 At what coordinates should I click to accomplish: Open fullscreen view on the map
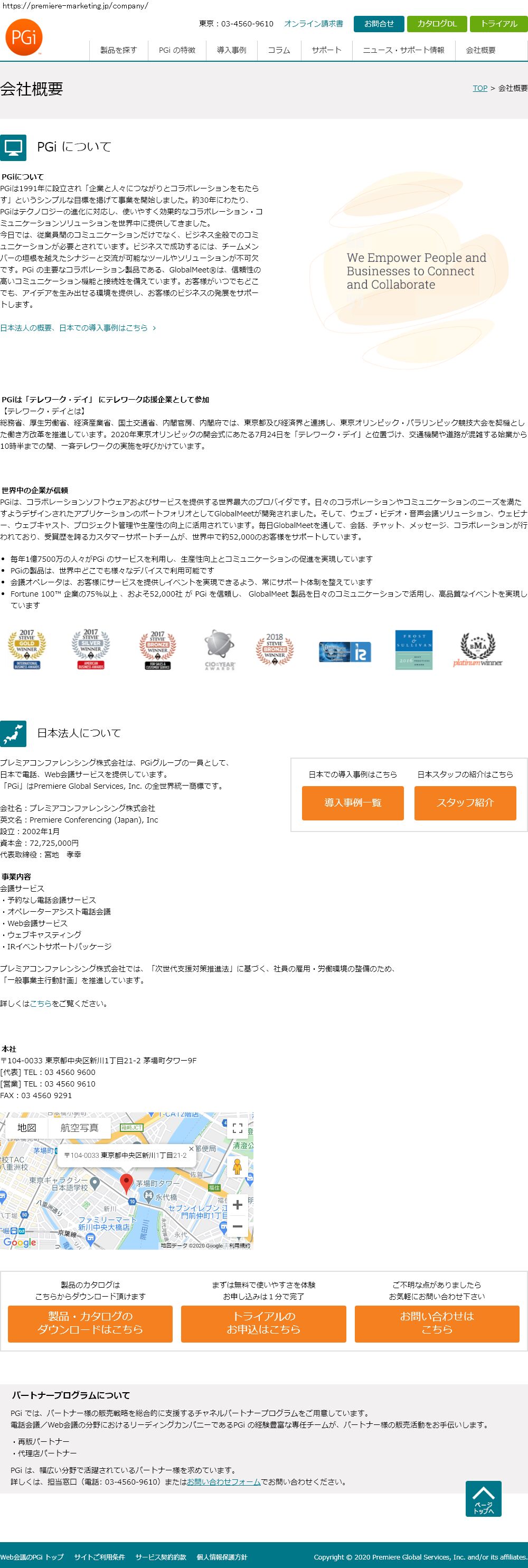pos(238,1128)
